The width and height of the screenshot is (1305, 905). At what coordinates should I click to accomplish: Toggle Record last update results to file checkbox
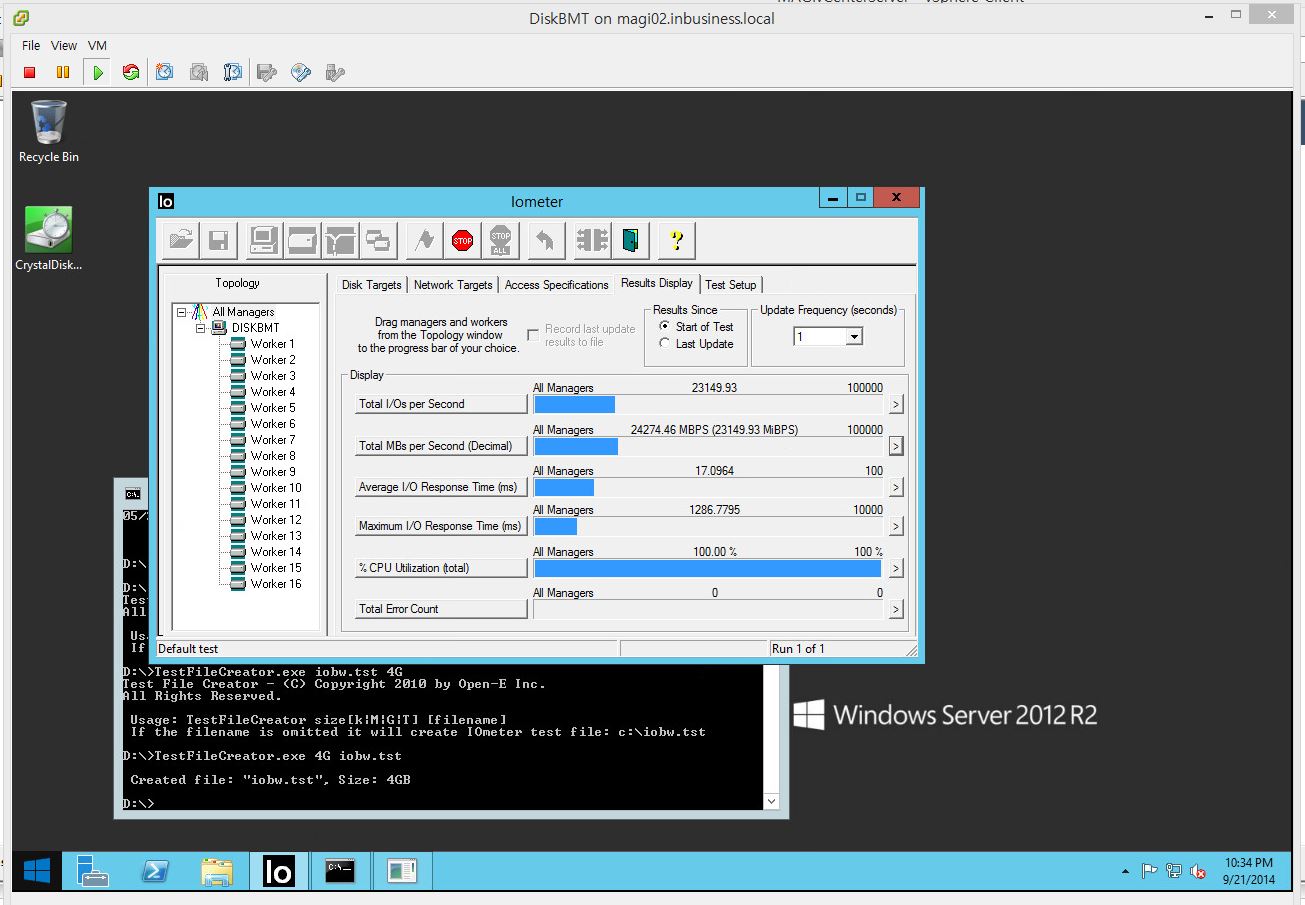(x=533, y=335)
